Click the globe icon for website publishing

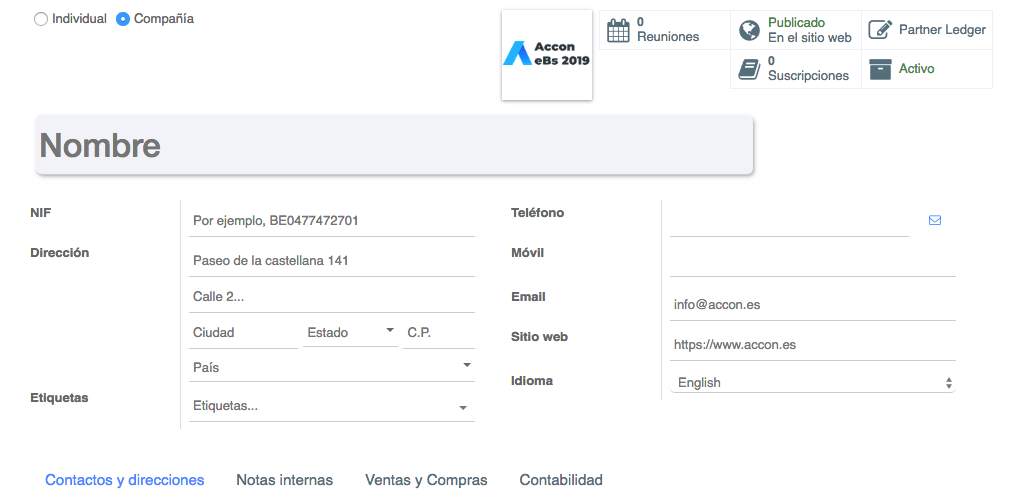(749, 30)
